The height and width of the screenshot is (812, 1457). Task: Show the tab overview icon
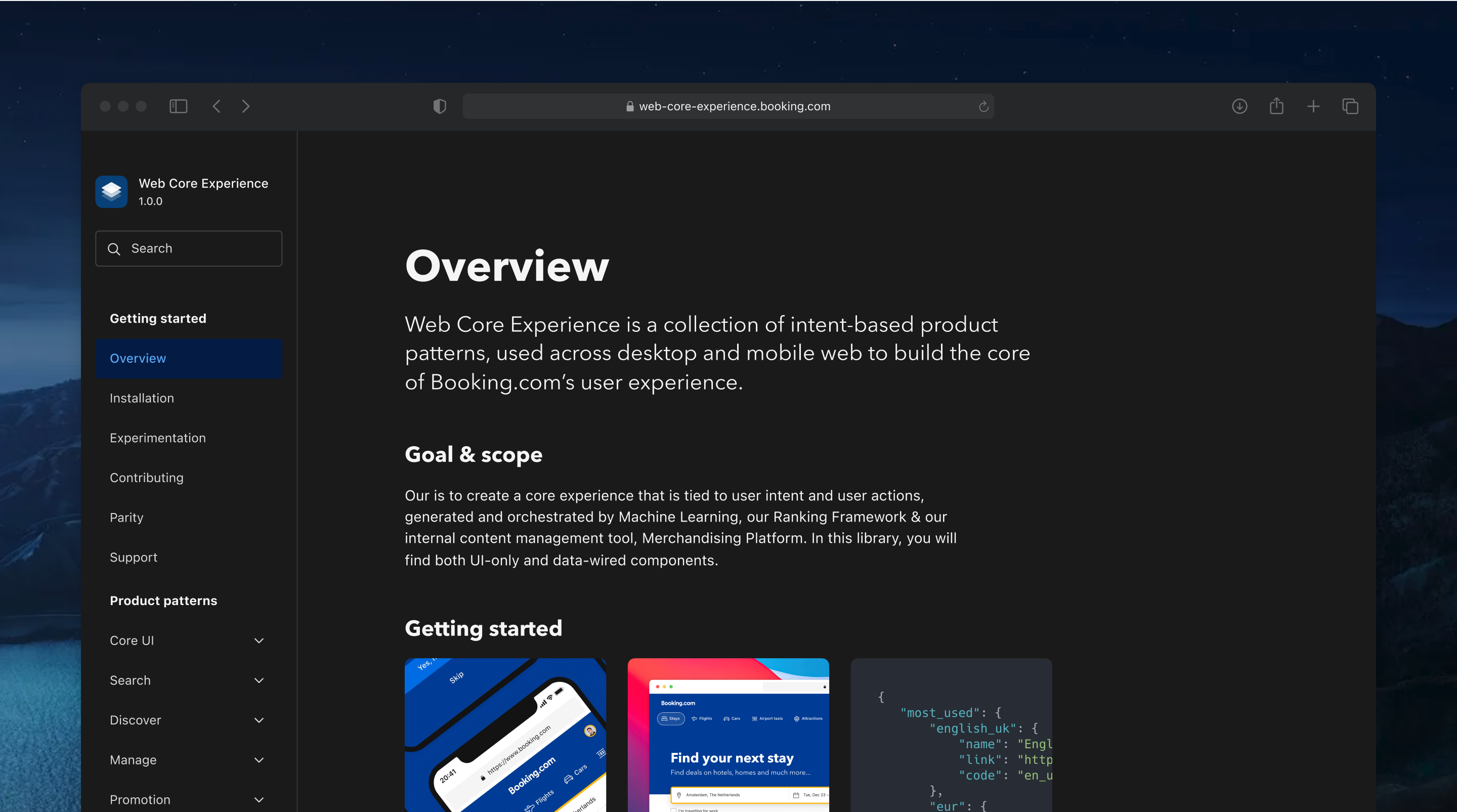(1350, 106)
